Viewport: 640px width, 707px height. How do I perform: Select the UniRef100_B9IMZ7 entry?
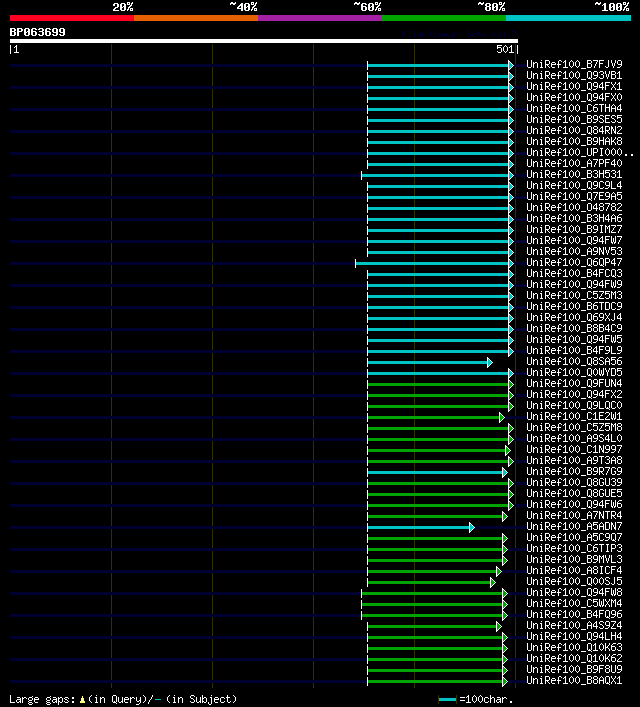(574, 230)
